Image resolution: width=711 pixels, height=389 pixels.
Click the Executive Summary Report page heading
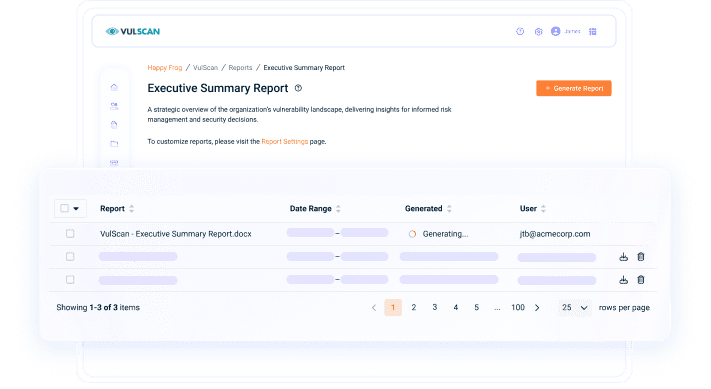tap(218, 88)
